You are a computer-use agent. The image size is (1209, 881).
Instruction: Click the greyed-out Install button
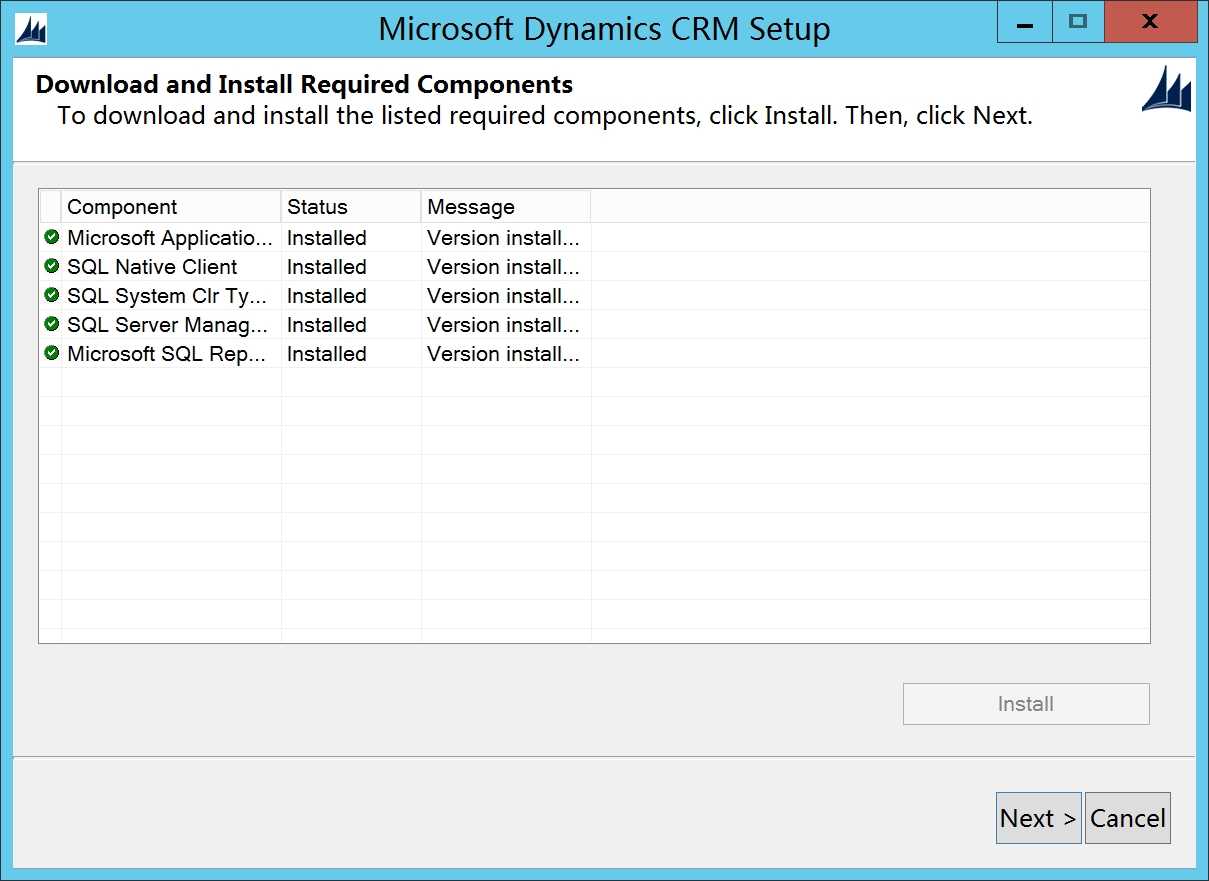[1026, 704]
